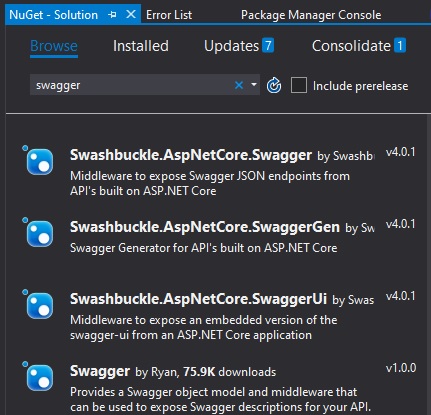This screenshot has width=431, height=415.
Task: Click the Updates count badge 7
Action: [268, 45]
